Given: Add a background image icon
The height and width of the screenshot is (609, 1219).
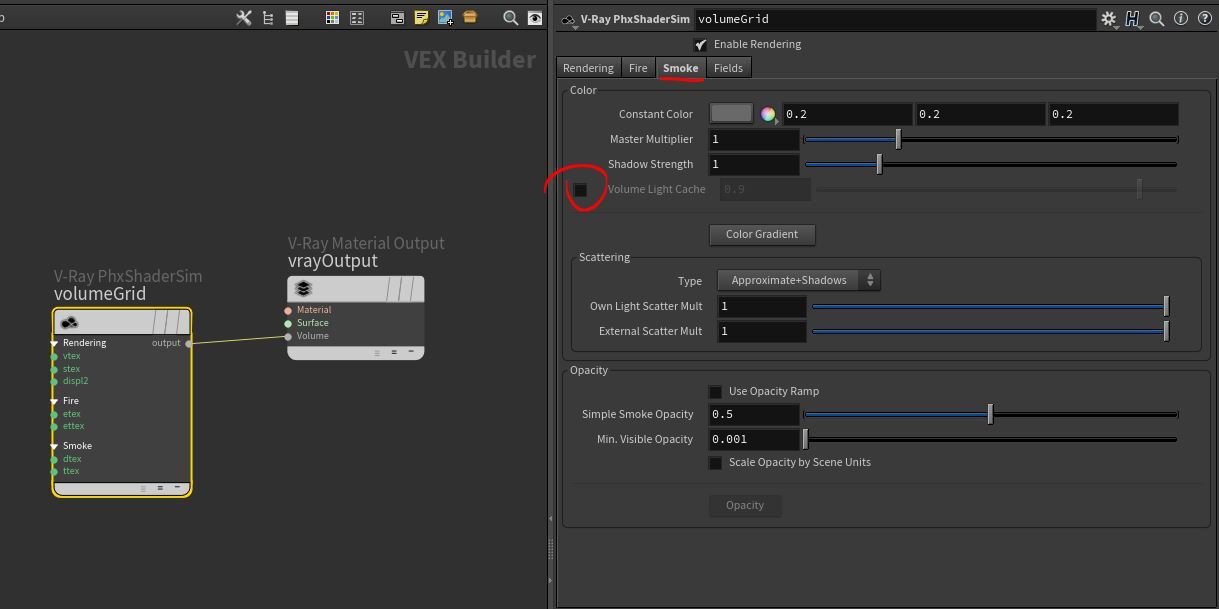Looking at the screenshot, I should 445,18.
